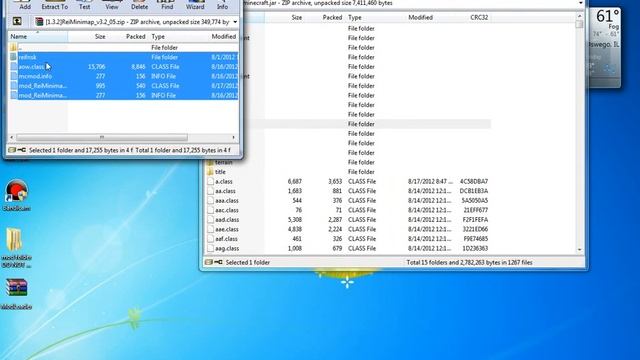Click the red ball shortcut icon on desktop
640x360 pixels.
tap(16, 191)
